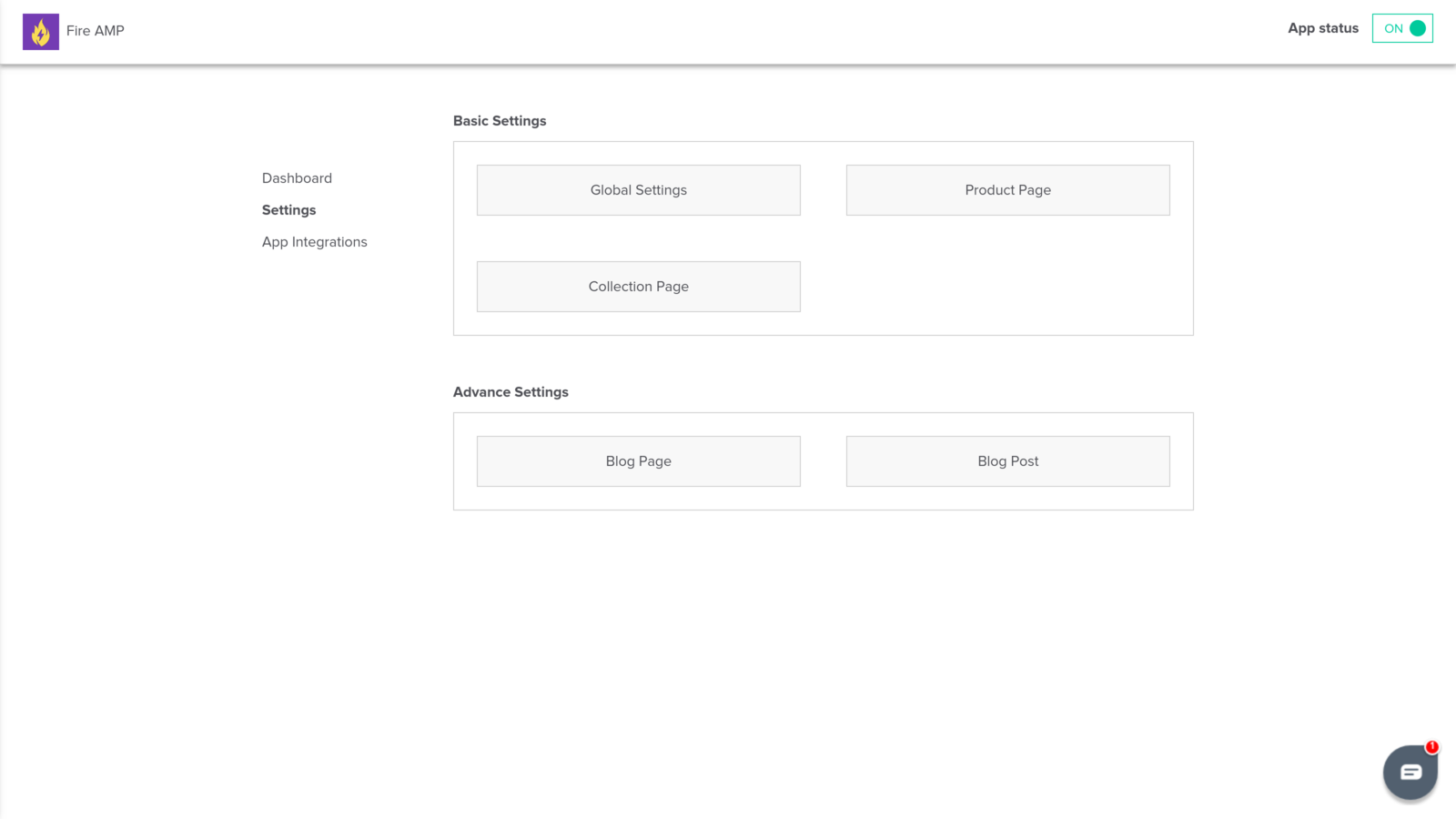Open Blog Page settings under Advance Settings
This screenshot has width=1456, height=819.
click(x=638, y=460)
